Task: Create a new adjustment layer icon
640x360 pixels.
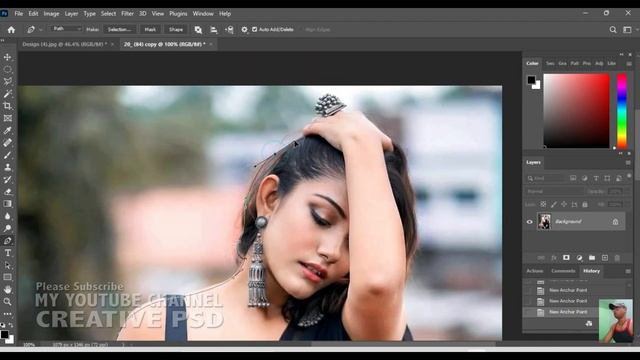Action: (x=579, y=258)
